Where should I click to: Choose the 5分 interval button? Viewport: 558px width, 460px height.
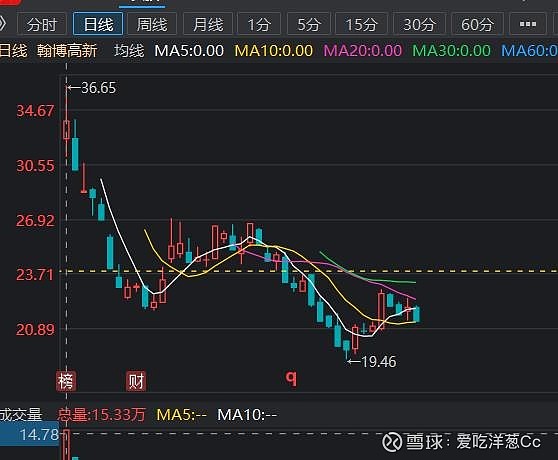point(309,24)
